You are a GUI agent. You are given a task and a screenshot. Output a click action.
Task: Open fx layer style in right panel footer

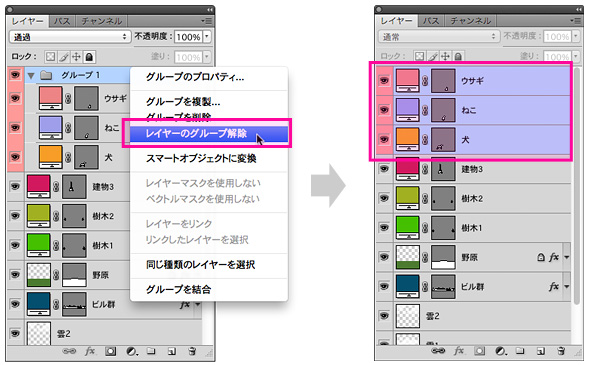point(459,351)
